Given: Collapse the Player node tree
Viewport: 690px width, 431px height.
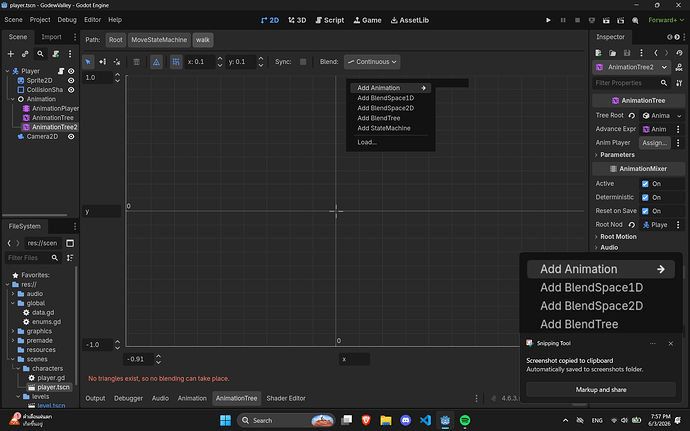Looking at the screenshot, I should coord(7,71).
